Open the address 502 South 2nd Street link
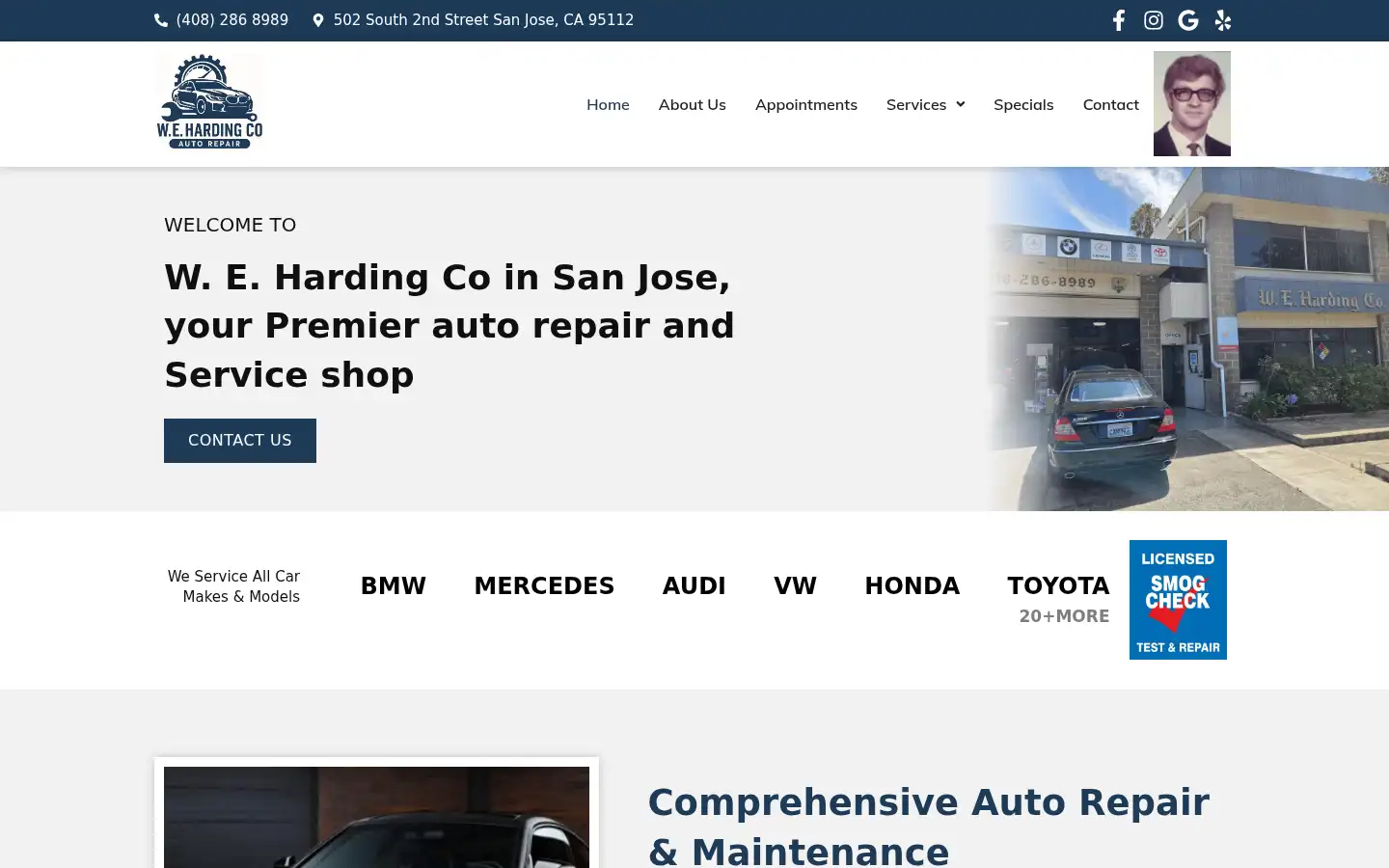The image size is (1389, 868). (x=483, y=20)
